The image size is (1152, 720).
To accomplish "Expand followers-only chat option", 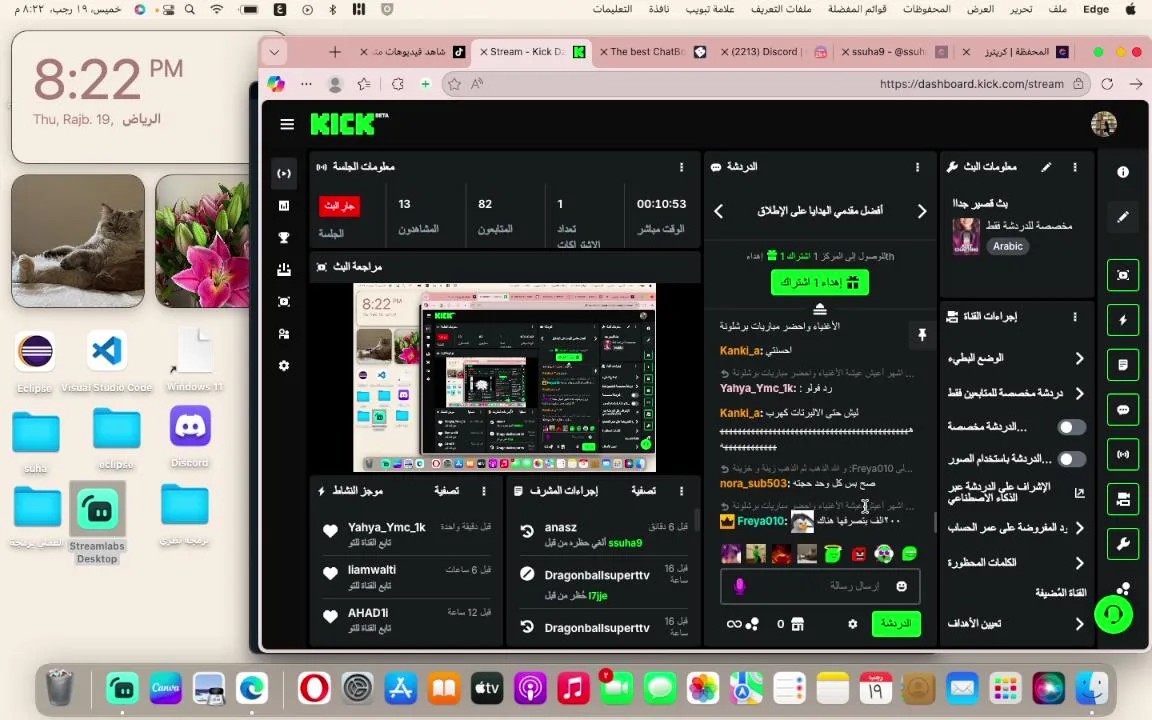I will click(x=1080, y=393).
